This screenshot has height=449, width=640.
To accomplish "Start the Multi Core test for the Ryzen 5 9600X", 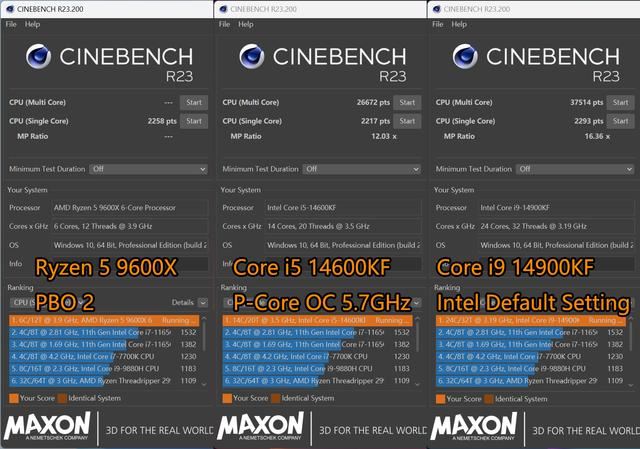I will coord(193,102).
